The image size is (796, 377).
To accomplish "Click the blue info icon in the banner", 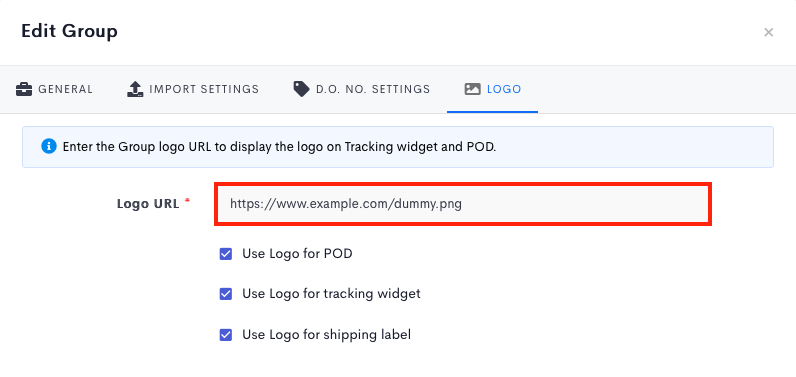I will 49,147.
